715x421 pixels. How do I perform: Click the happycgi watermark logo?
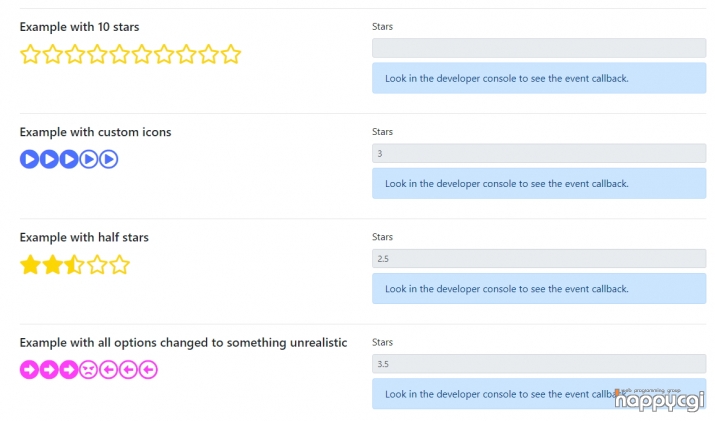pos(659,400)
